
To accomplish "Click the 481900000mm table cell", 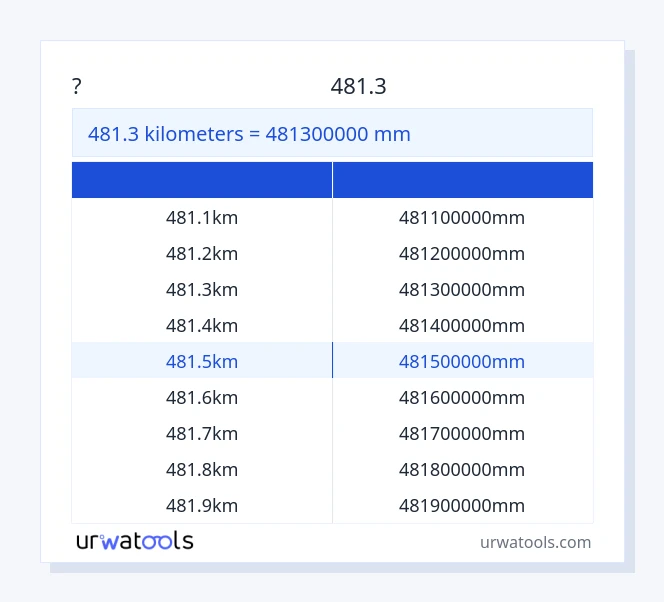I will coord(462,505).
